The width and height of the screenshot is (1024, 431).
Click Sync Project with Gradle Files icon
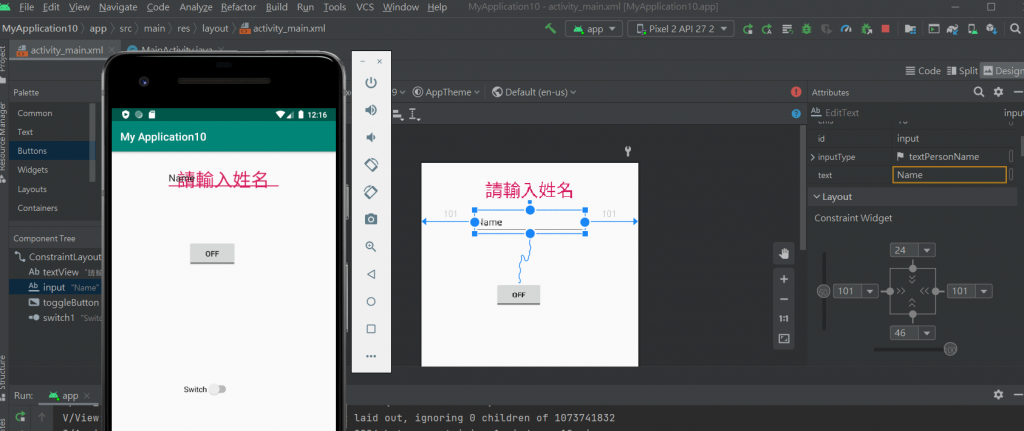(x=953, y=29)
